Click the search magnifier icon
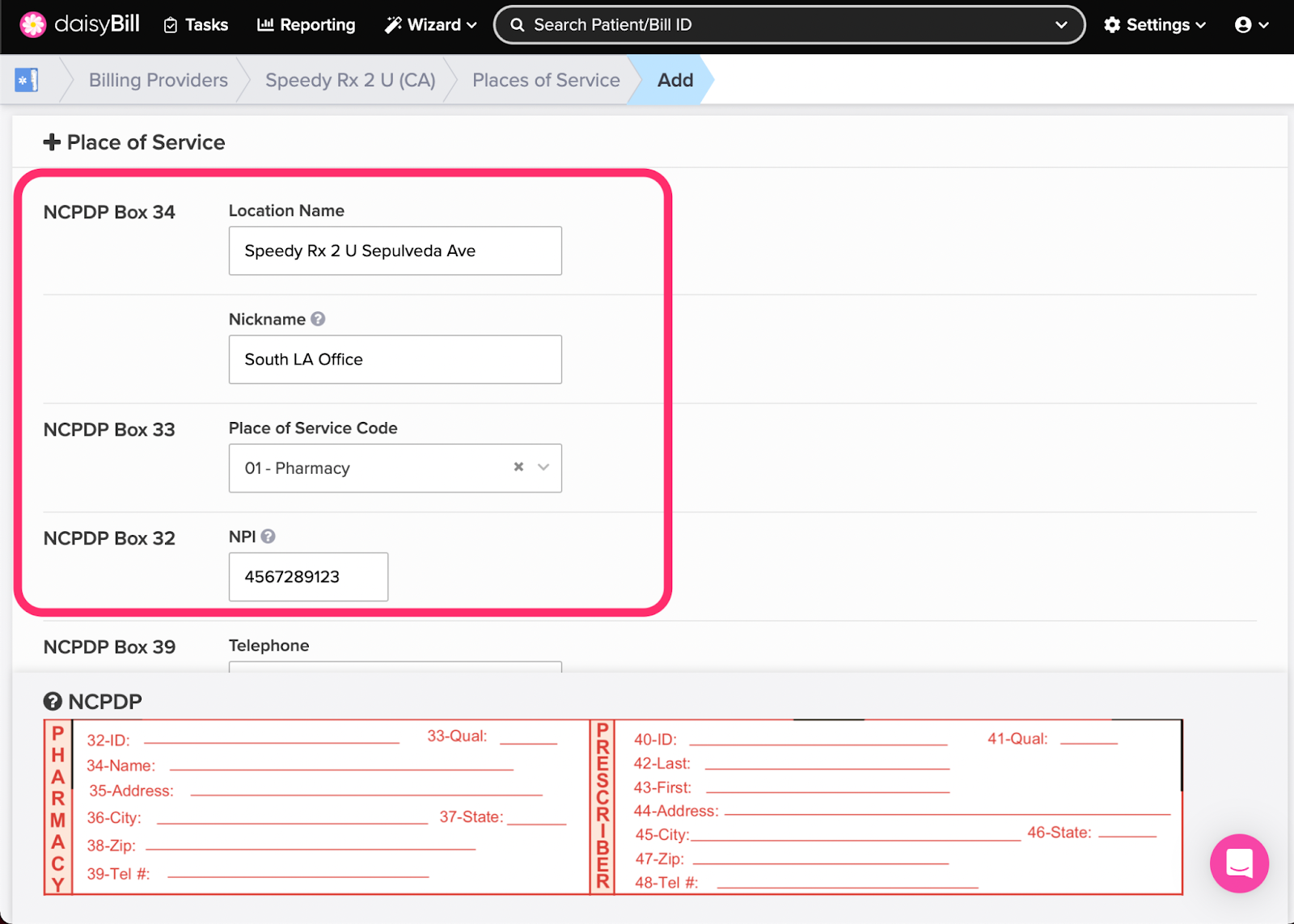The width and height of the screenshot is (1294, 924). click(518, 25)
